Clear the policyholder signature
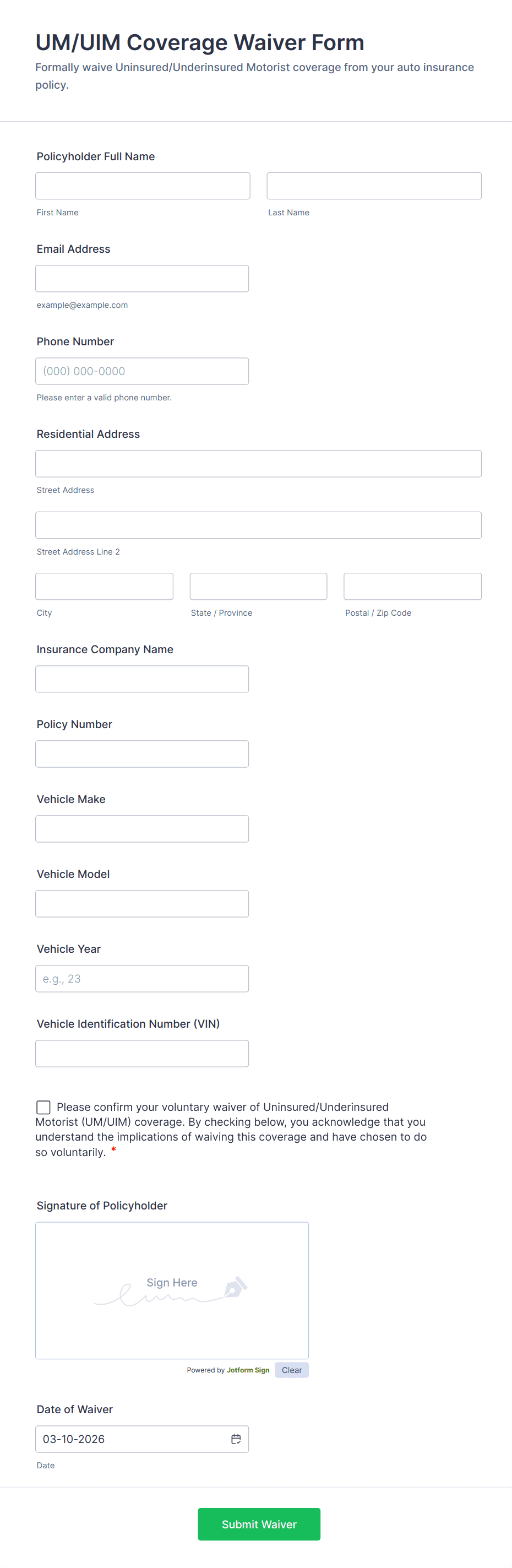Viewport: 512px width, 1568px height. 292,1370
